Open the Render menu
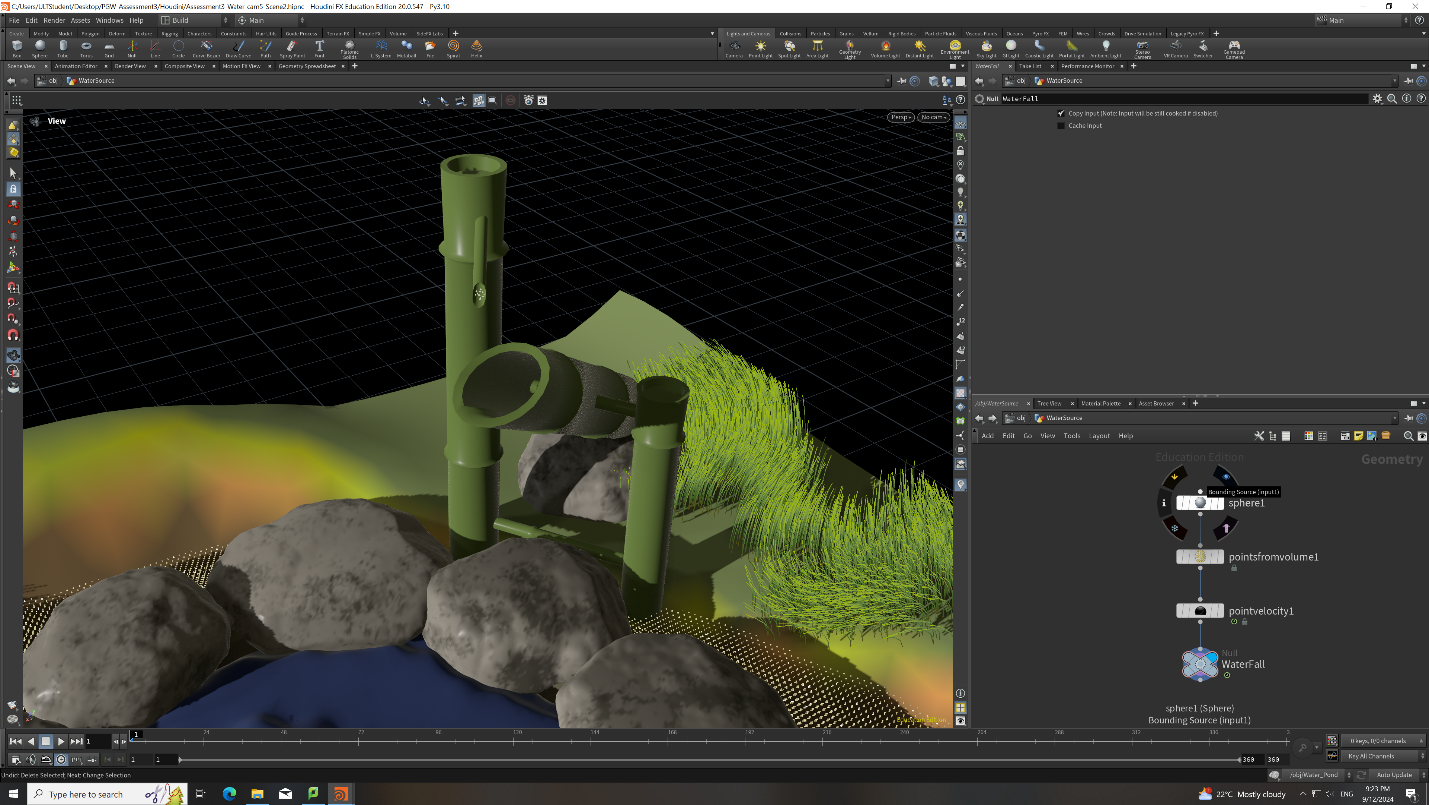The width and height of the screenshot is (1429, 805). (x=53, y=20)
